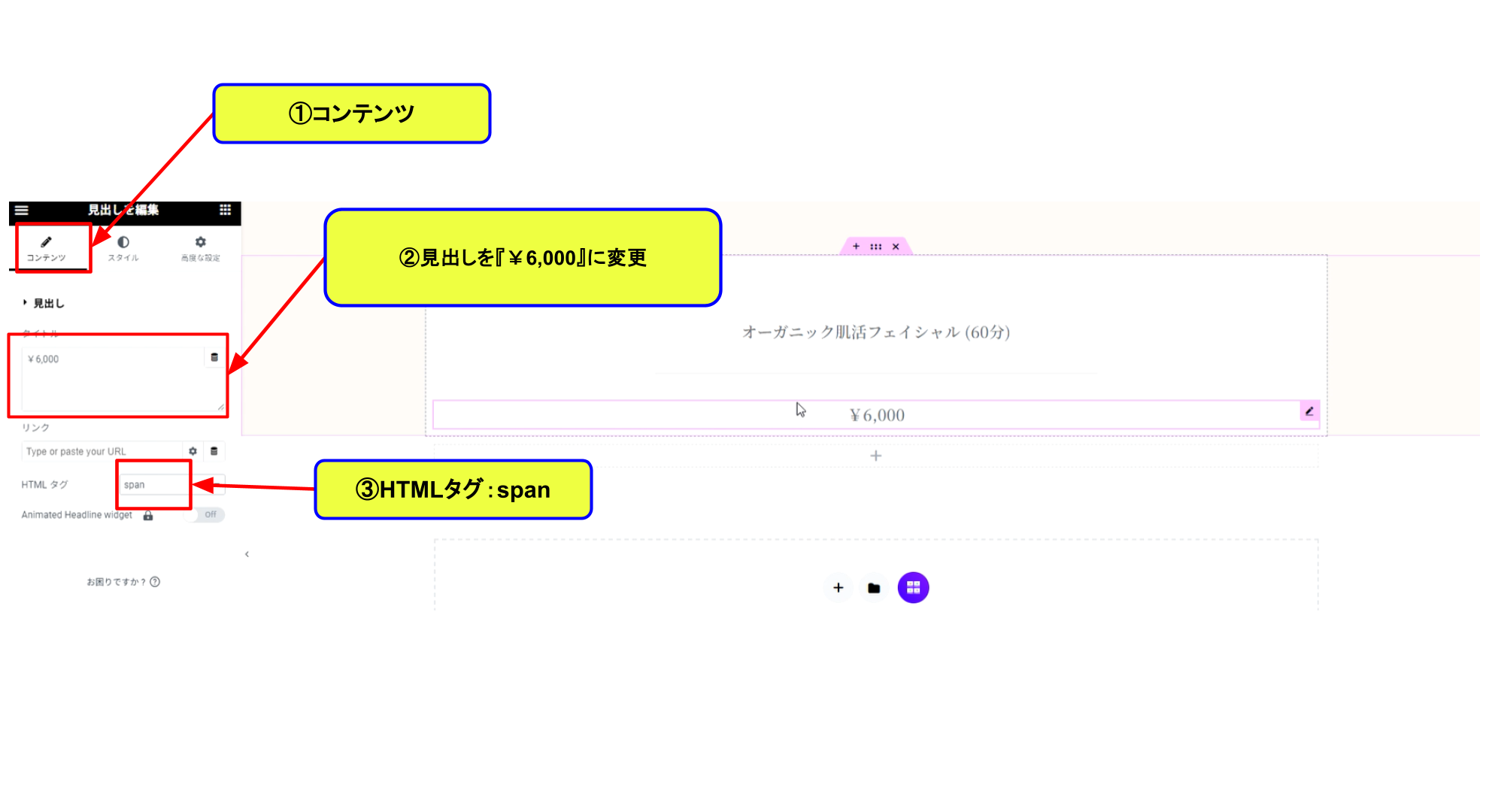This screenshot has height=812, width=1489.
Task: Open the template library folder button
Action: pos(874,588)
